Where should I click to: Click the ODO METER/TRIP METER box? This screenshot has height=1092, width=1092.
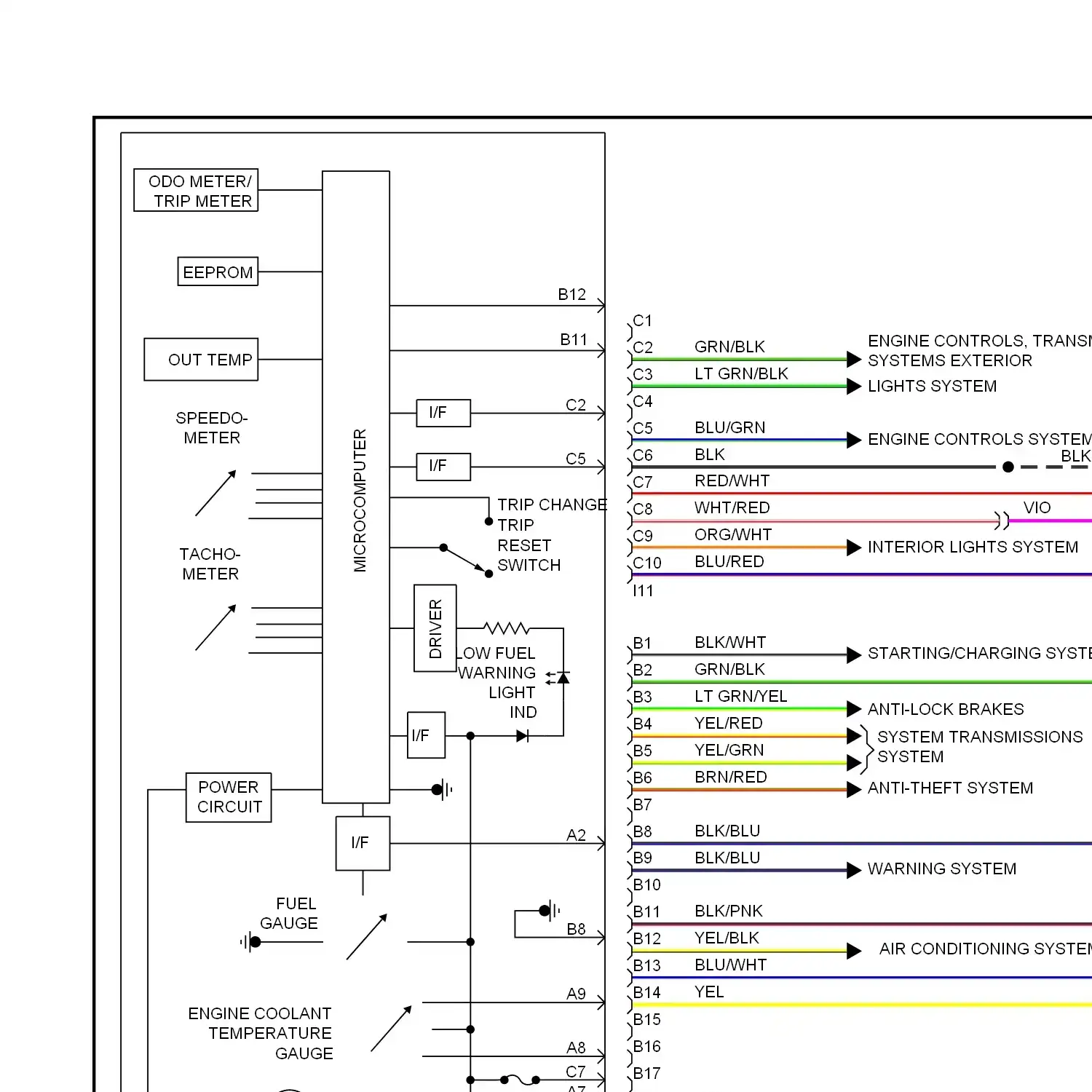(x=196, y=190)
